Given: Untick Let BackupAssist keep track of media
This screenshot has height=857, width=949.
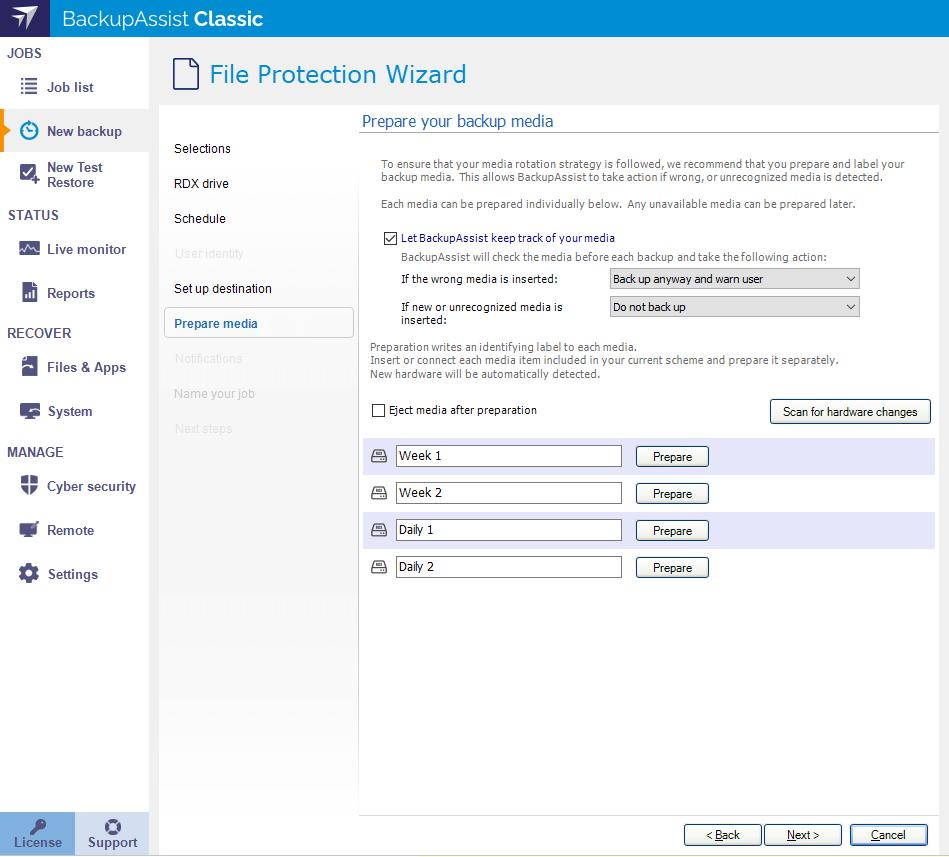Looking at the screenshot, I should point(390,238).
